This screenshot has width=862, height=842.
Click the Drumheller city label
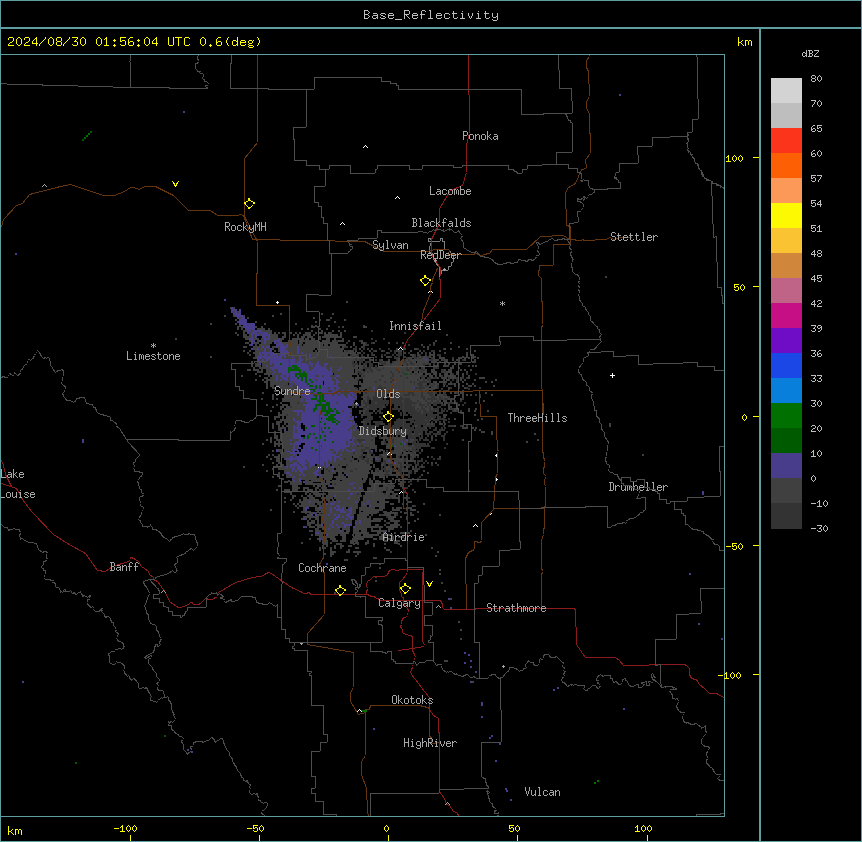coord(638,487)
